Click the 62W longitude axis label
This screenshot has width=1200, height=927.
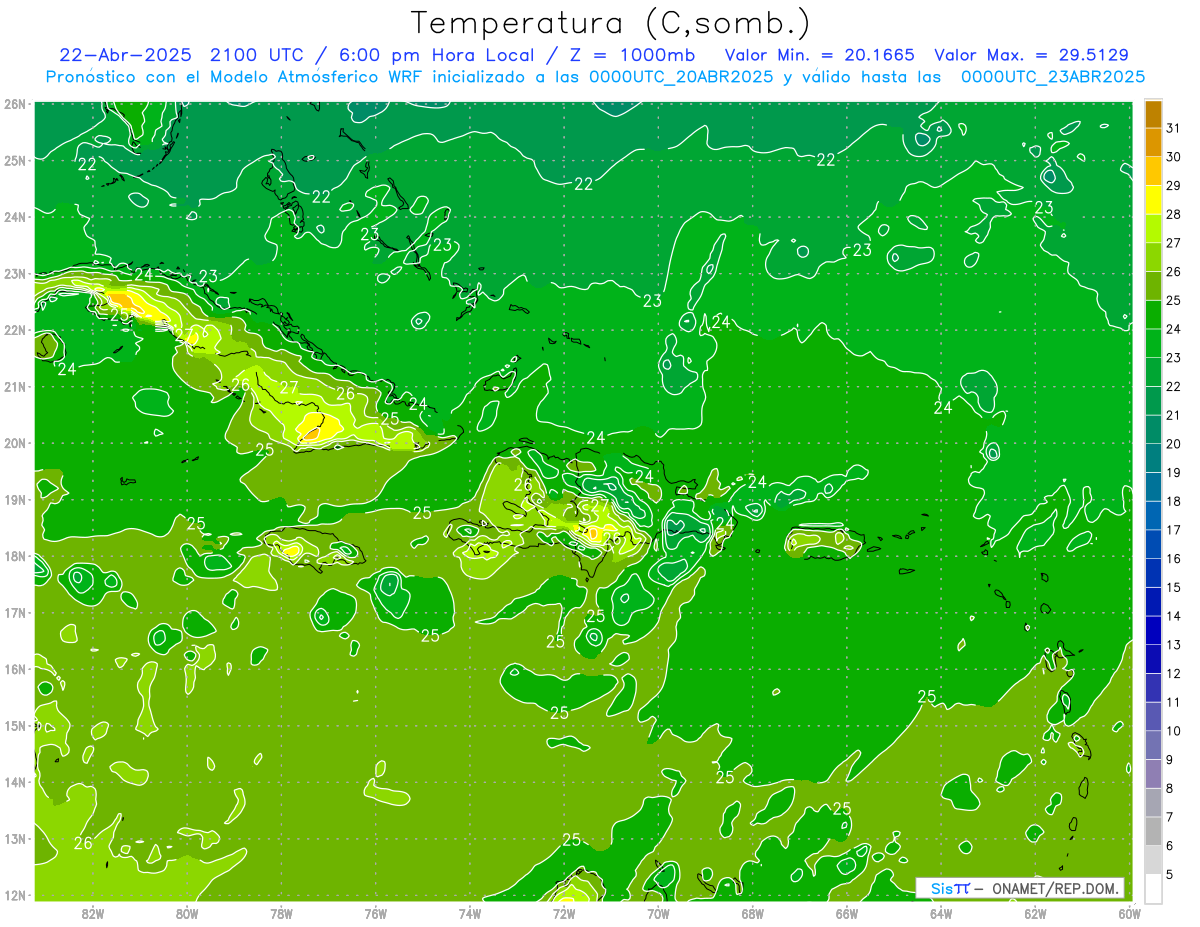pyautogui.click(x=1035, y=913)
